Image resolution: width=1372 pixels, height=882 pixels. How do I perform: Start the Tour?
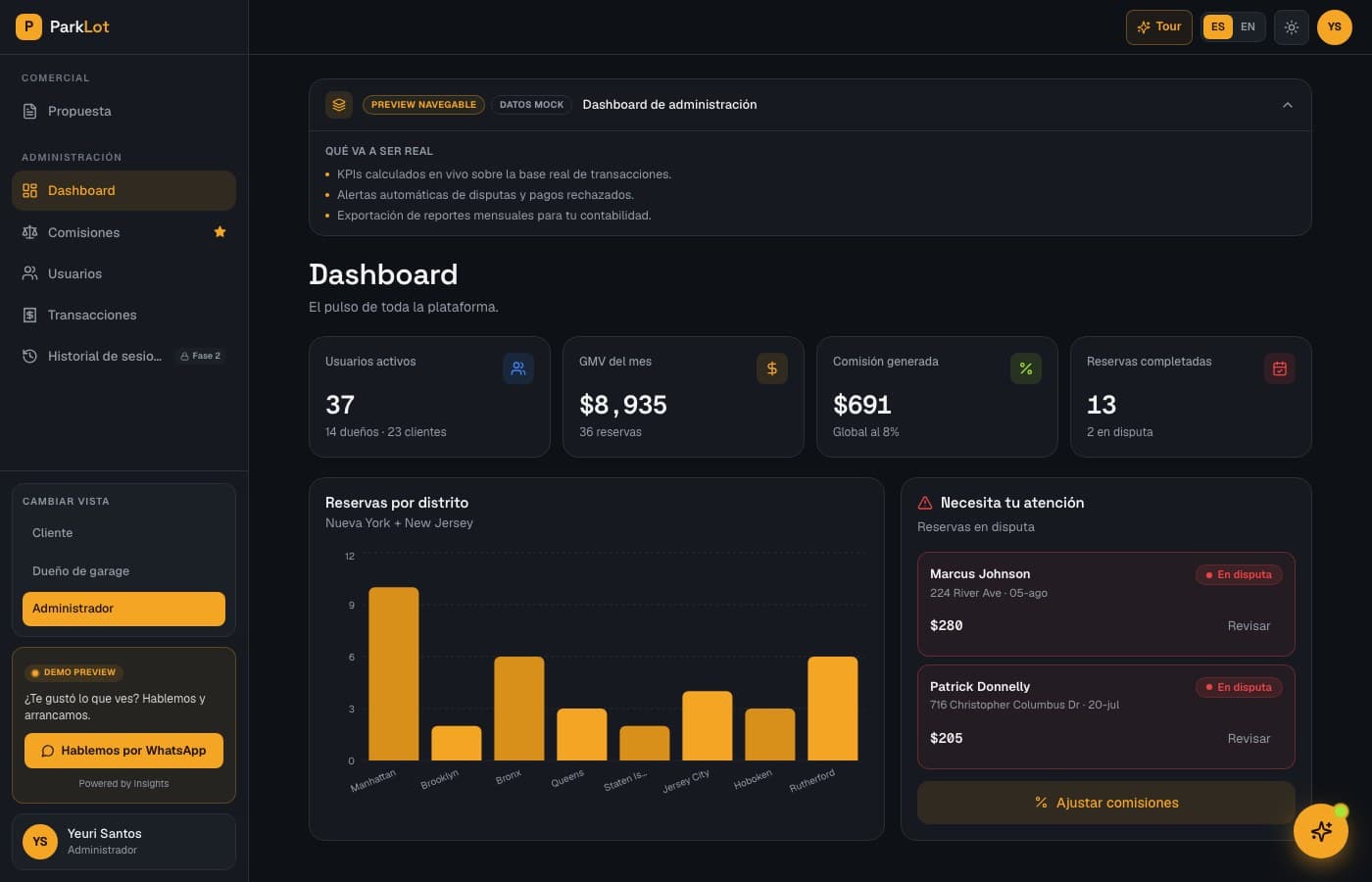(1158, 27)
